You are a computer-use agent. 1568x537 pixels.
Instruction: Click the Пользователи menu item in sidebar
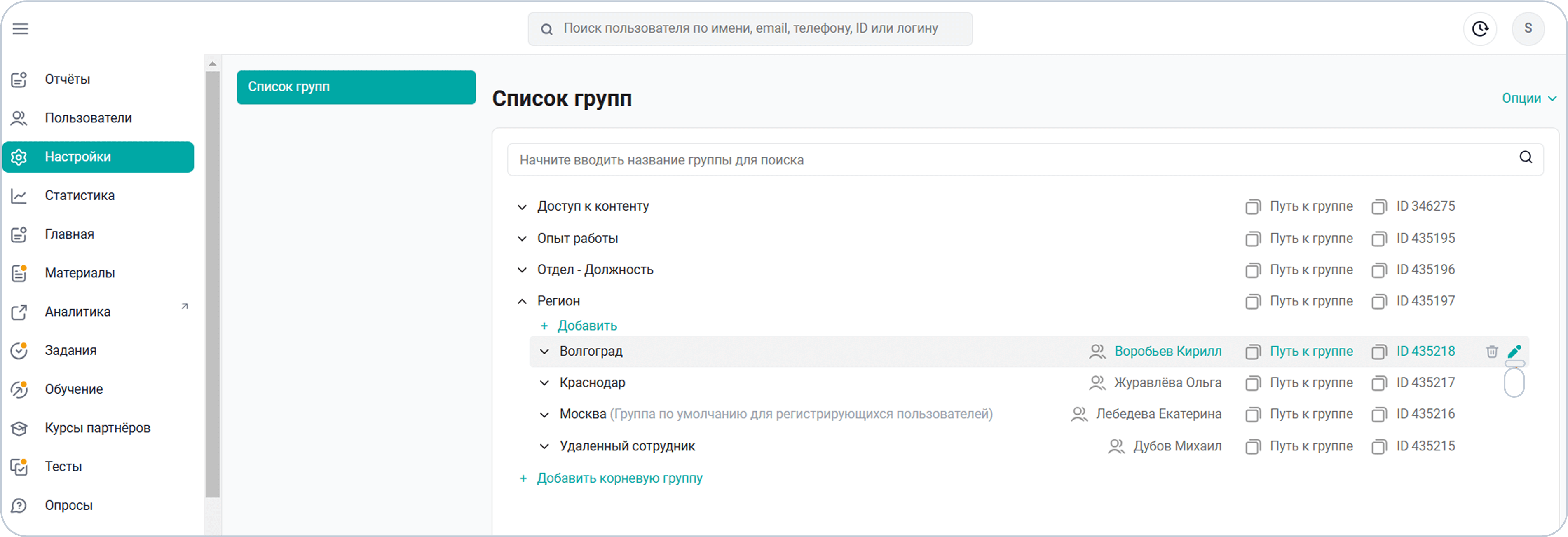point(89,118)
